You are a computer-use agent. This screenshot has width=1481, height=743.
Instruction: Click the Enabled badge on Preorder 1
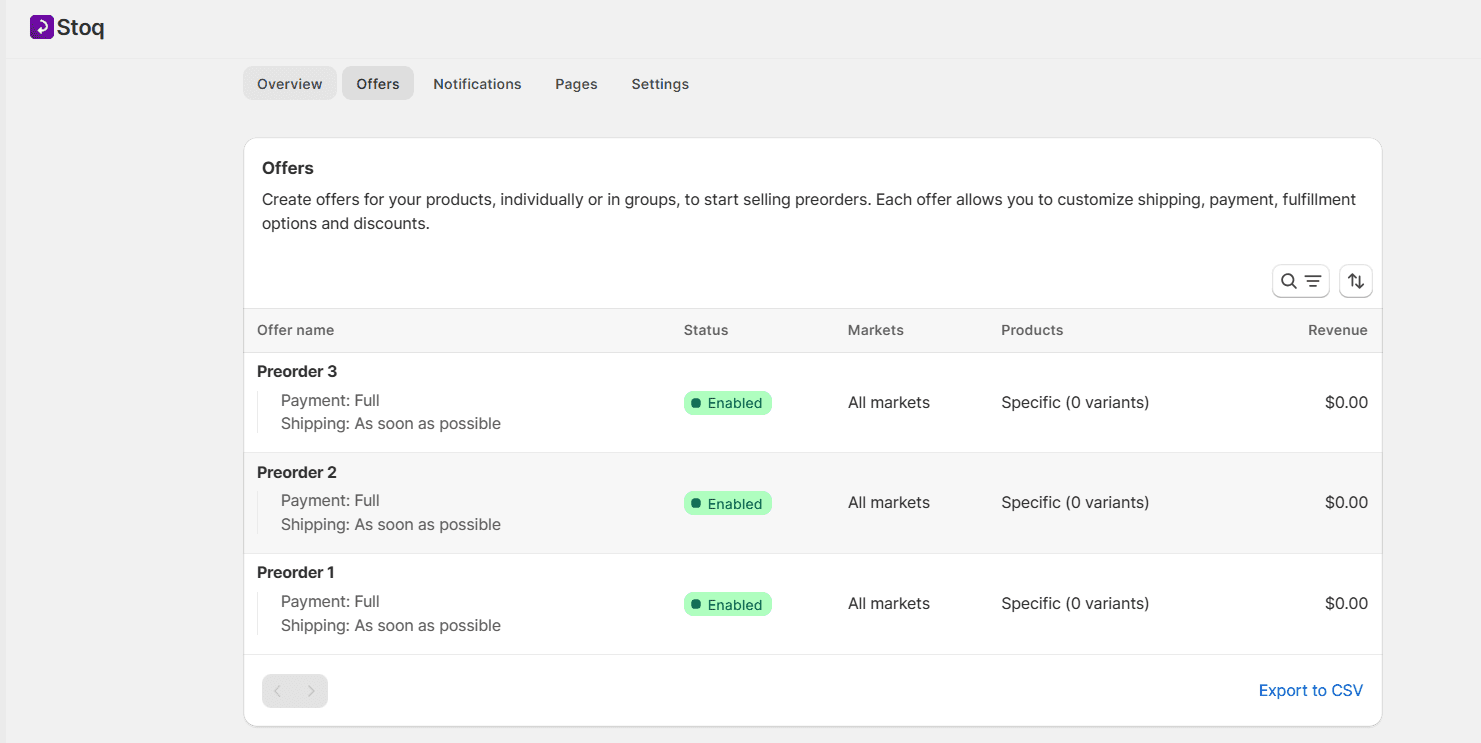[727, 605]
